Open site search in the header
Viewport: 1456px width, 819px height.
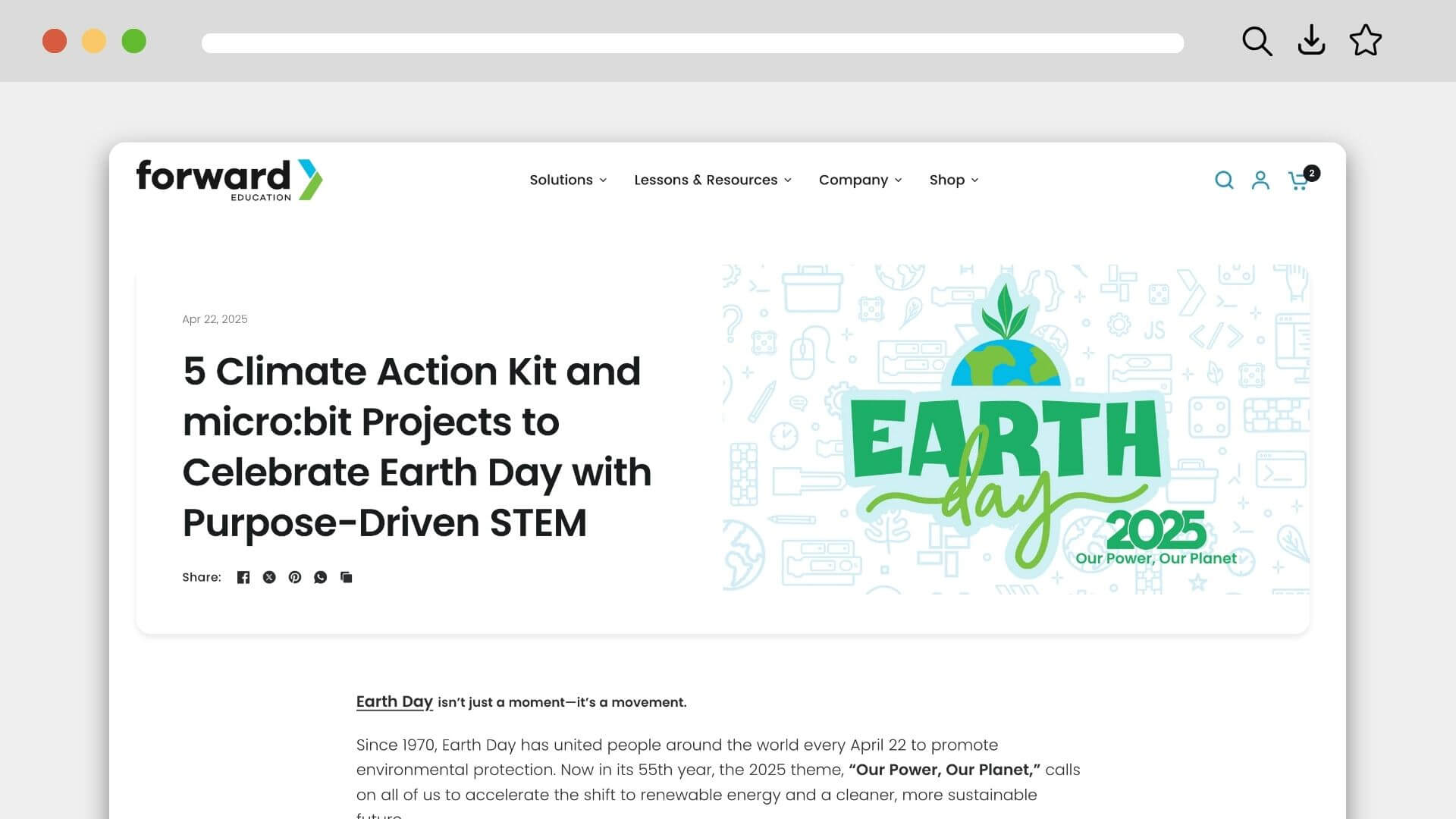[x=1224, y=180]
